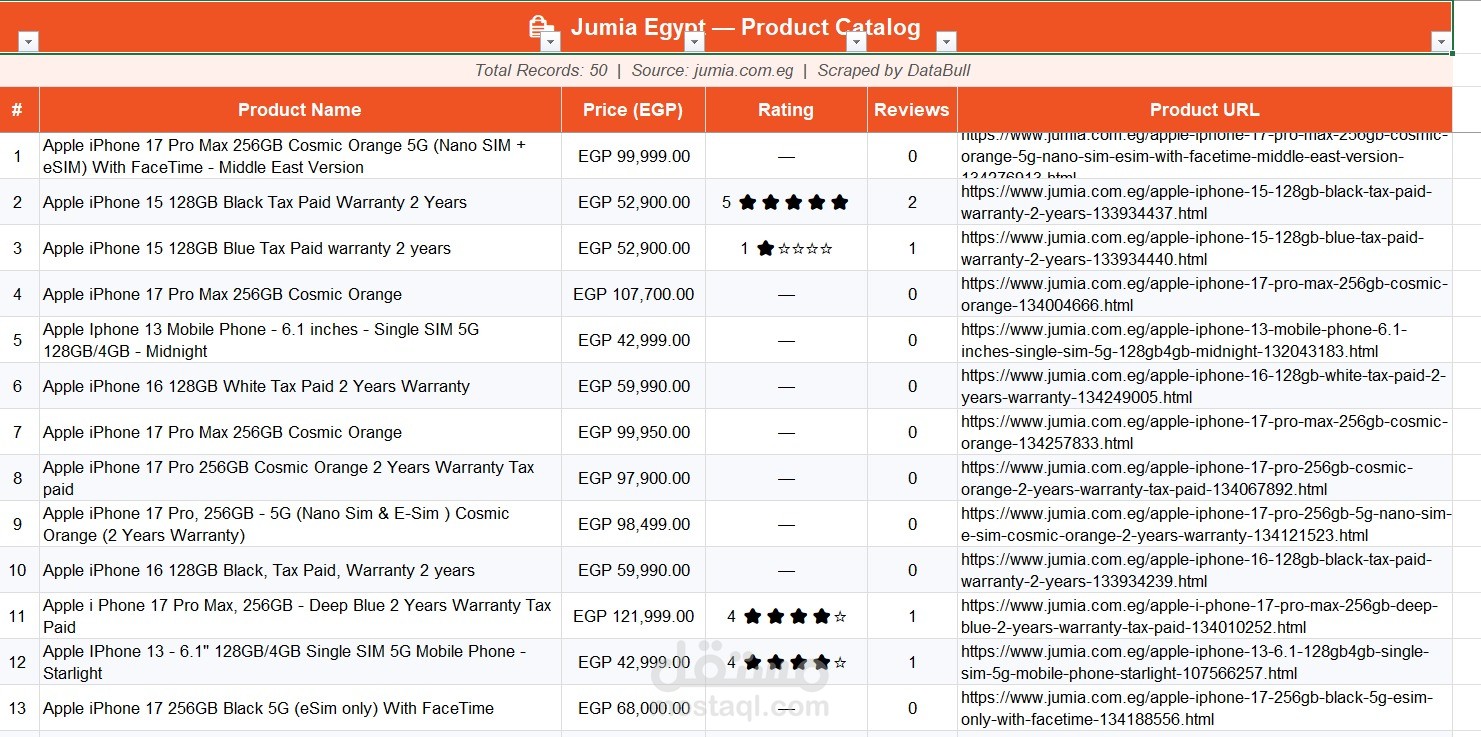Image resolution: width=1481 pixels, height=737 pixels.
Task: Open the filter dropdown above the Rating column
Action: point(856,41)
